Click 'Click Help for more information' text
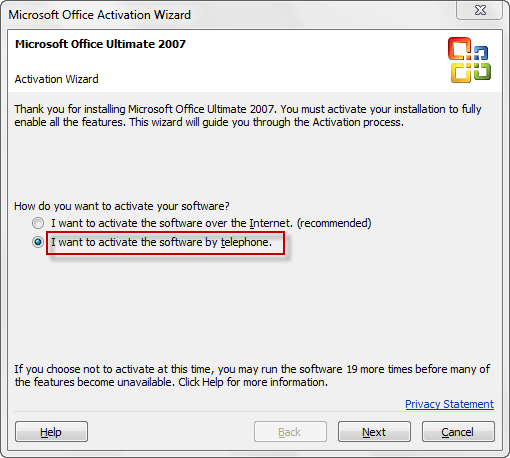This screenshot has width=510, height=458. [x=253, y=382]
